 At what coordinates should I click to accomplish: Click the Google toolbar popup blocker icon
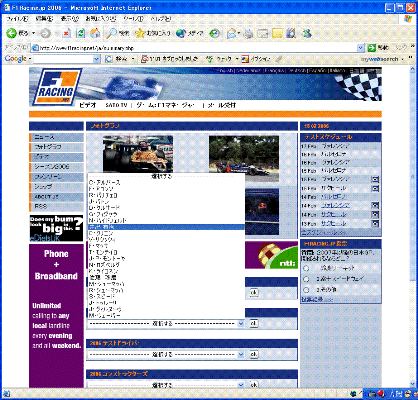[145, 59]
